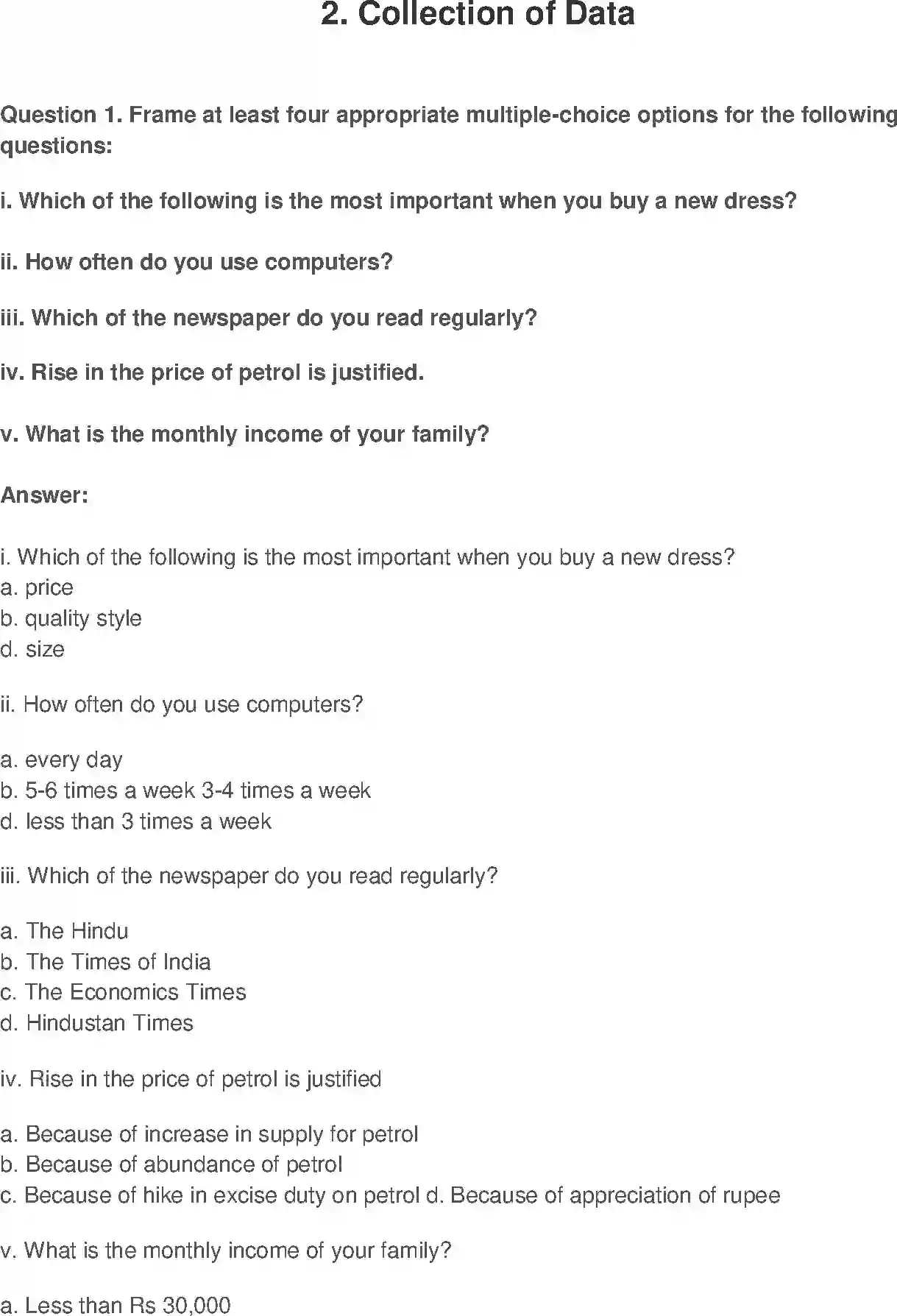This screenshot has height=1316, width=897.
Task: Click the bold new dress question
Action: (398, 201)
